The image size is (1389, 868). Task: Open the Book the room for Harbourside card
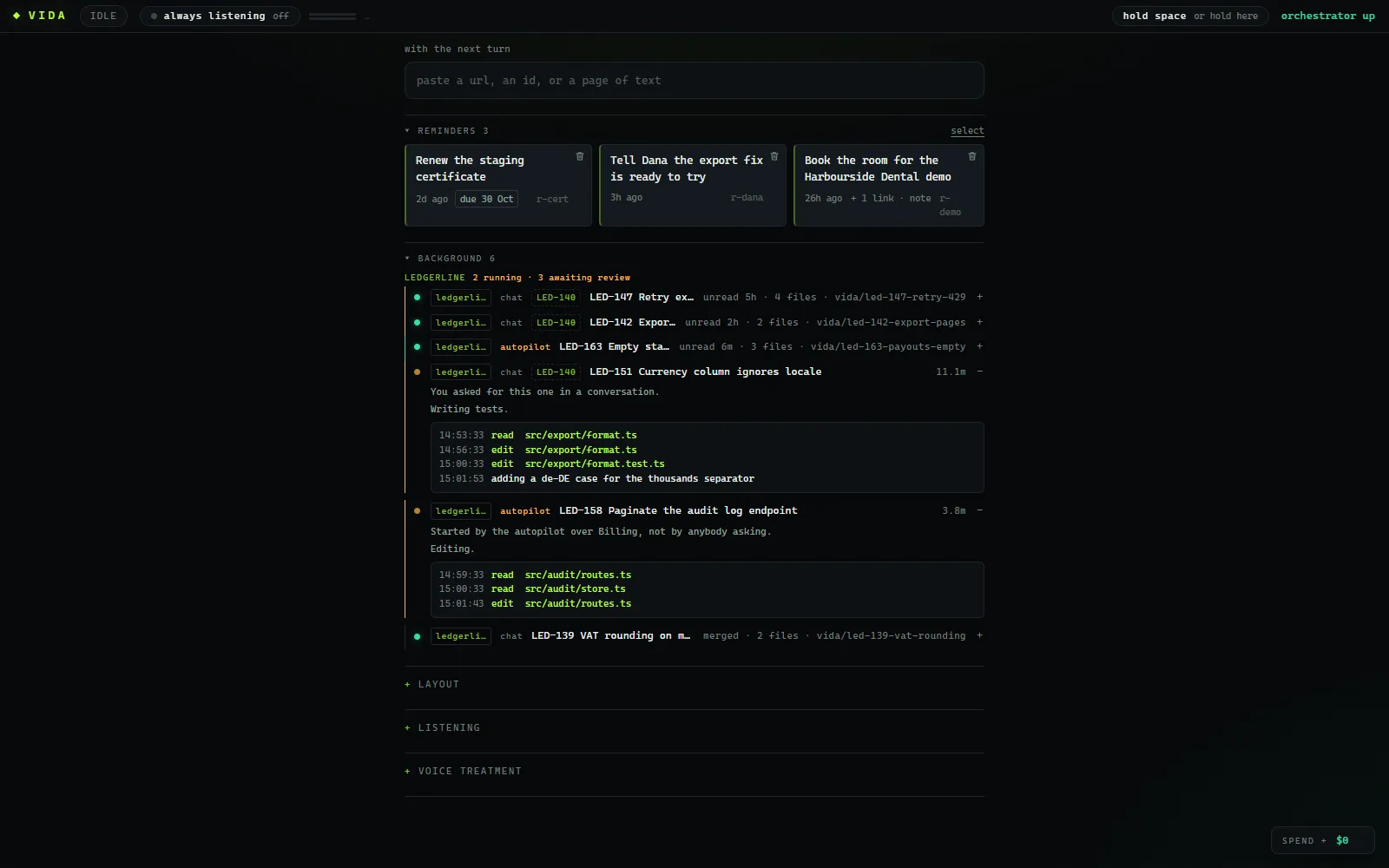pyautogui.click(x=889, y=185)
